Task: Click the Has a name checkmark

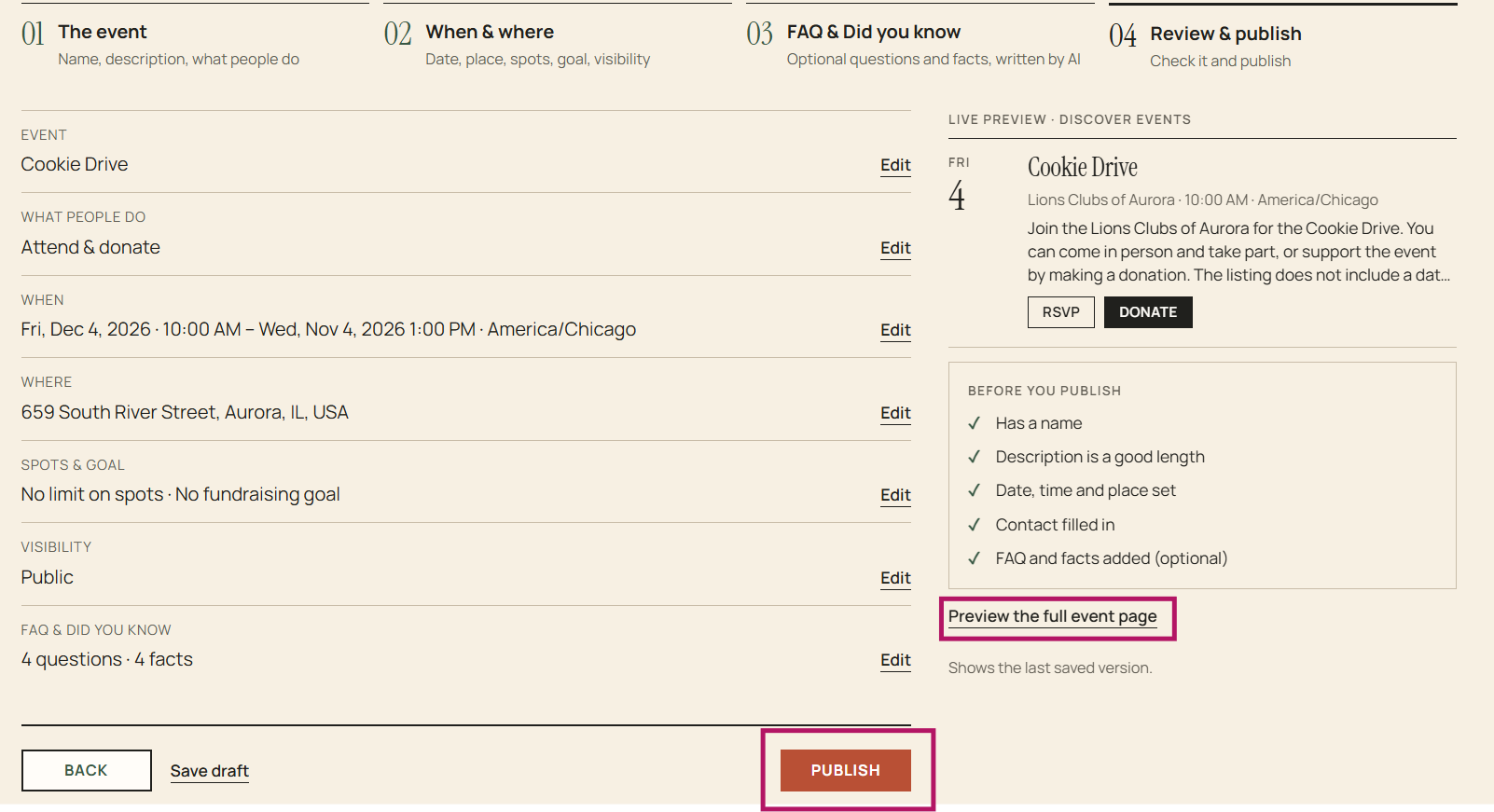Action: click(975, 423)
